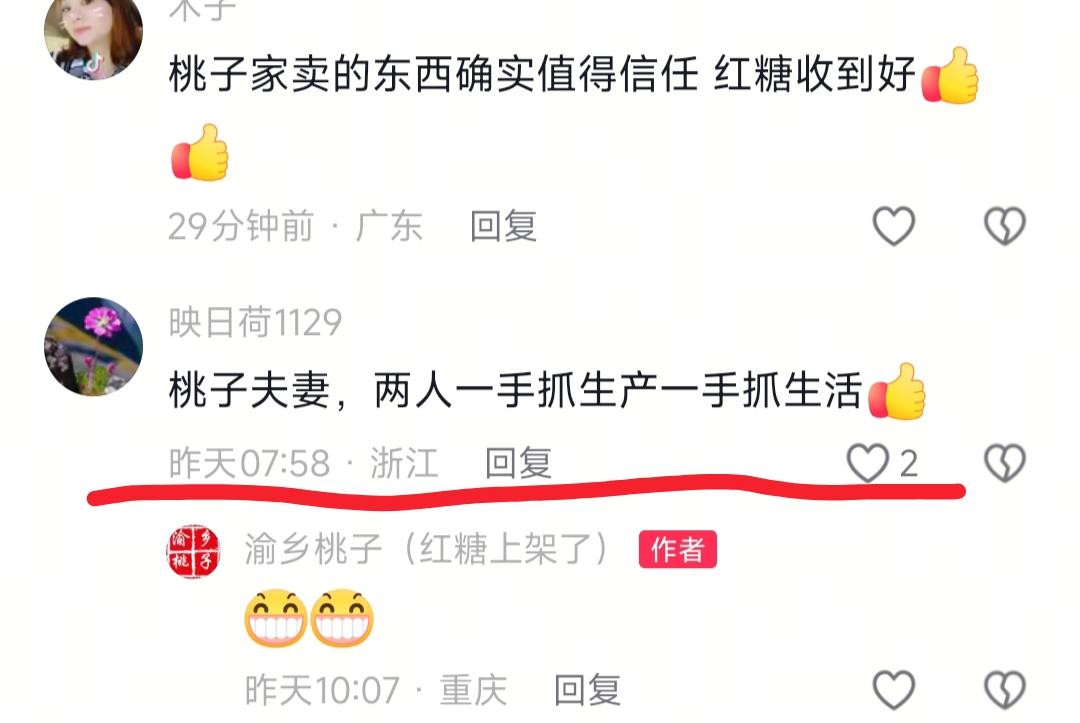Like the comment about 红糖收到好
This screenshot has height=723, width=1080.
coord(893,226)
